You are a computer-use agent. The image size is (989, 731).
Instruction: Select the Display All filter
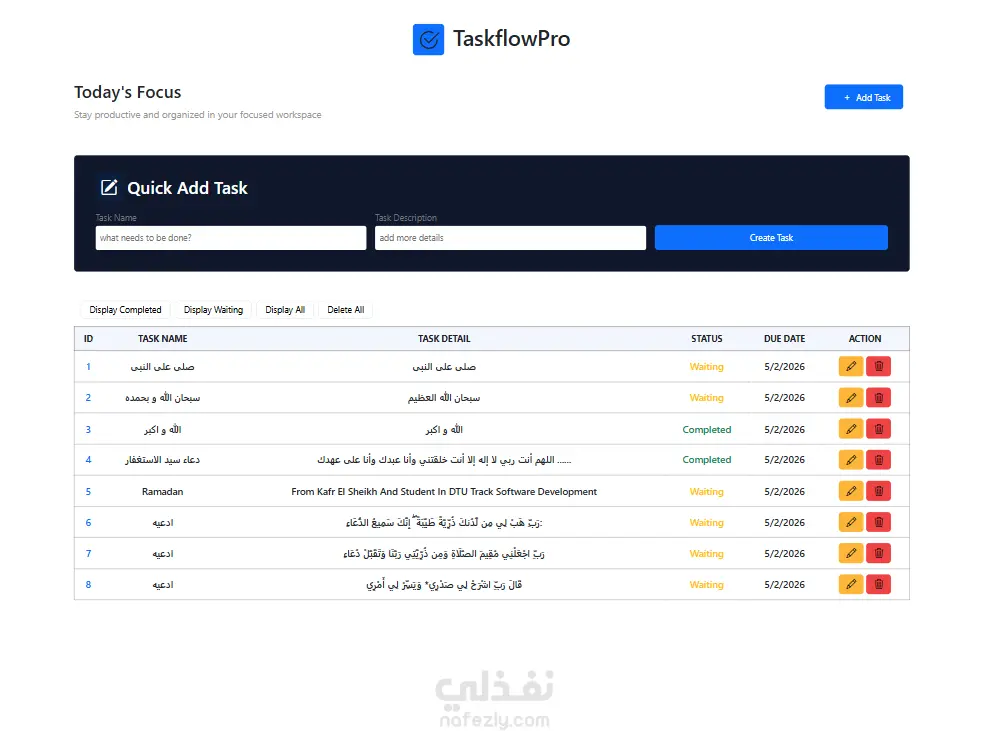(x=285, y=310)
